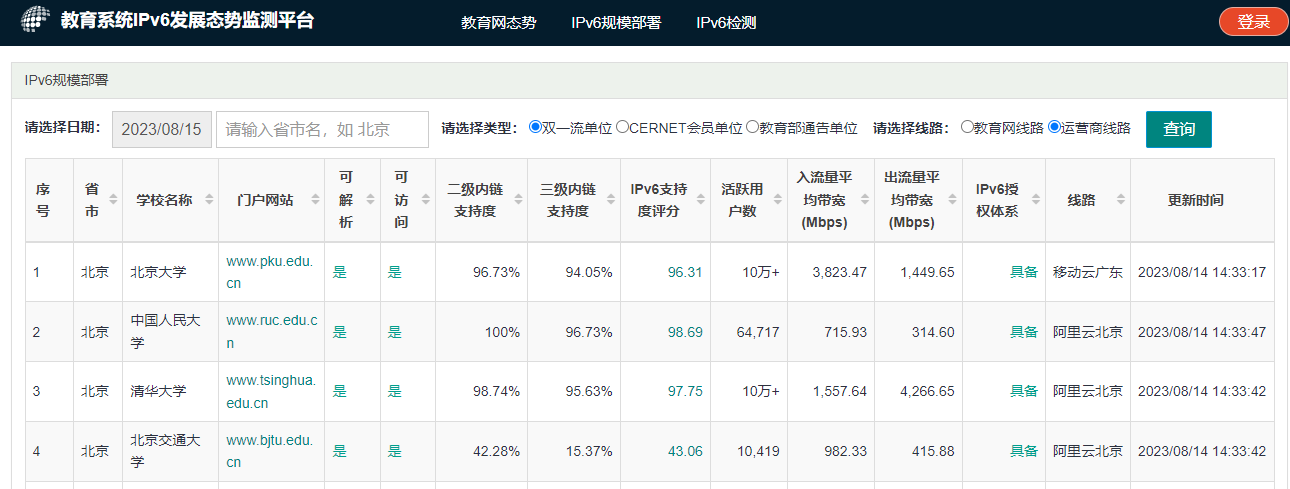
Task: Sort by 门户网站 column sort icon
Action: (x=315, y=200)
